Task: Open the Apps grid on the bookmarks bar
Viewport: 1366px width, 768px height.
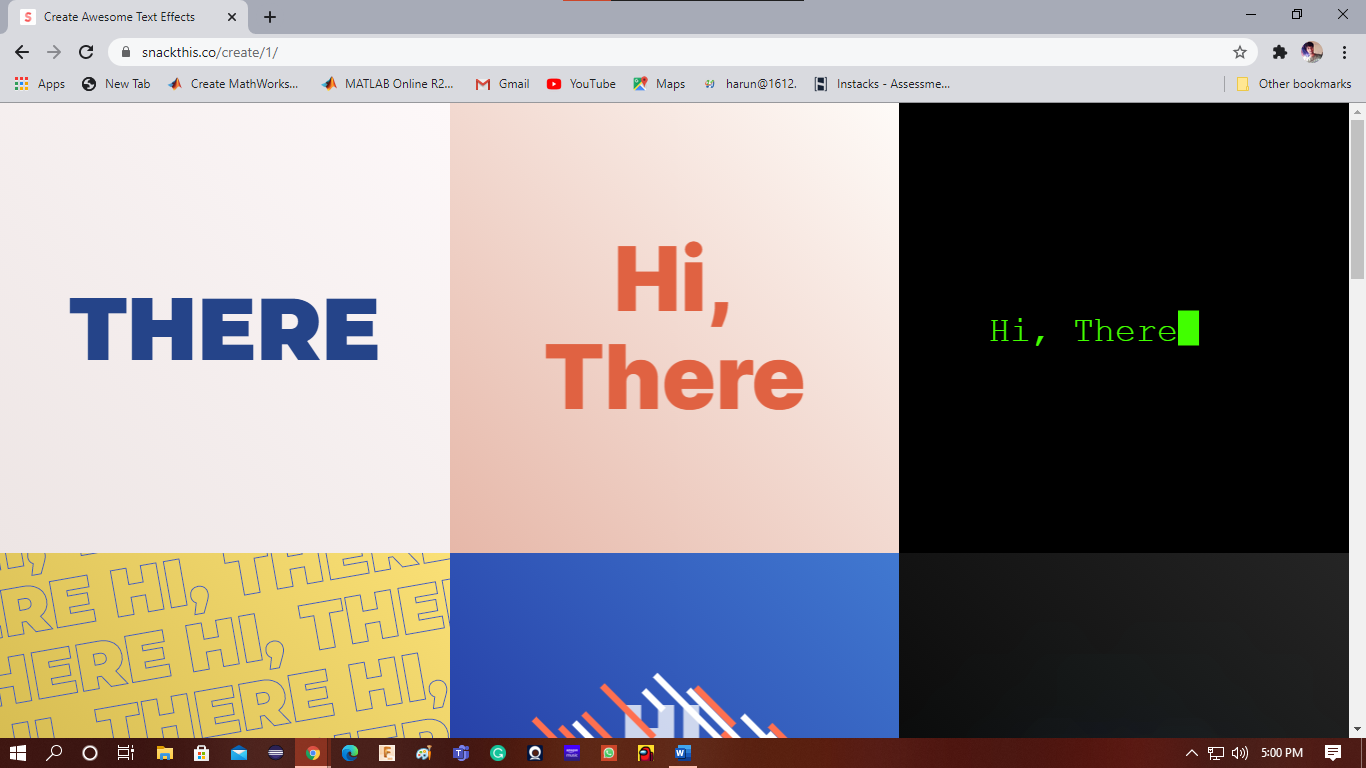Action: pos(21,84)
